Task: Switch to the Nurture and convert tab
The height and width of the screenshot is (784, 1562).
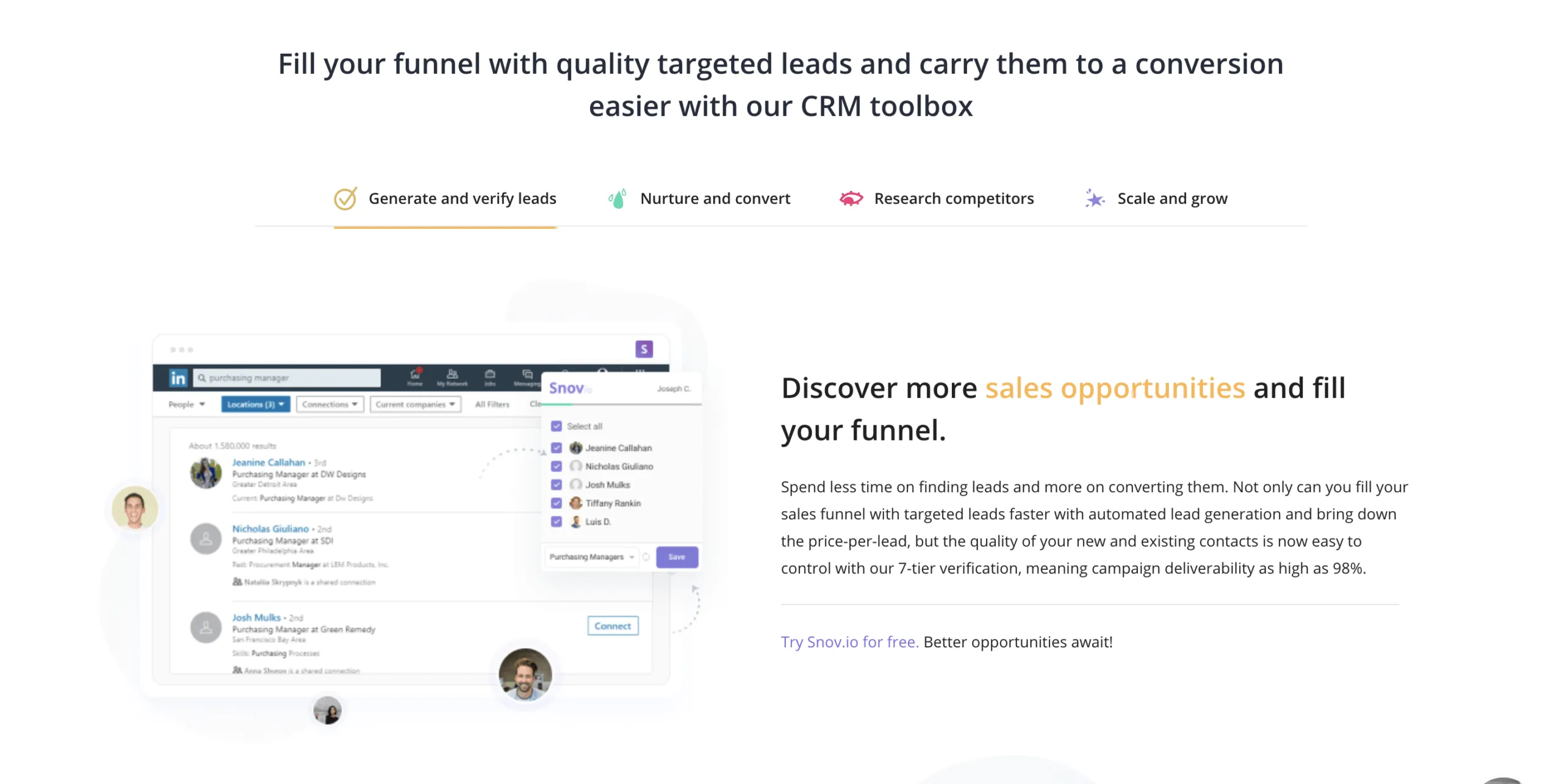Action: (x=699, y=199)
